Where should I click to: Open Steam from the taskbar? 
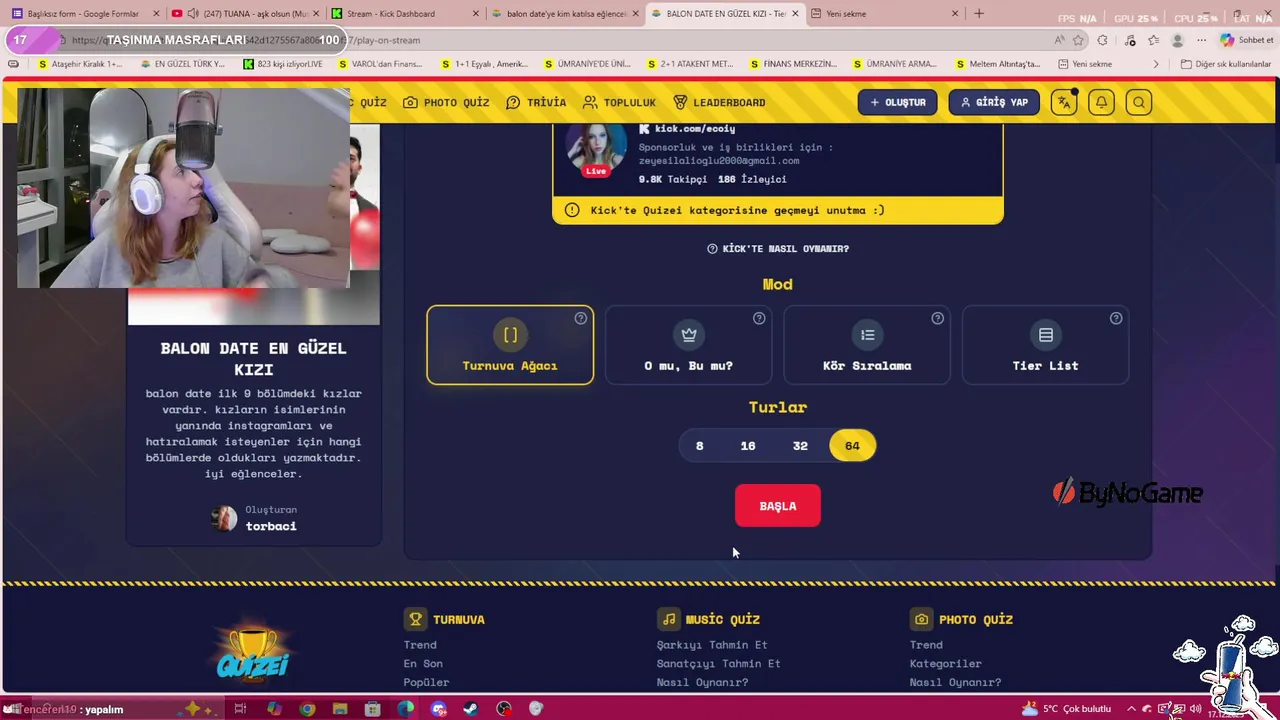(x=471, y=709)
